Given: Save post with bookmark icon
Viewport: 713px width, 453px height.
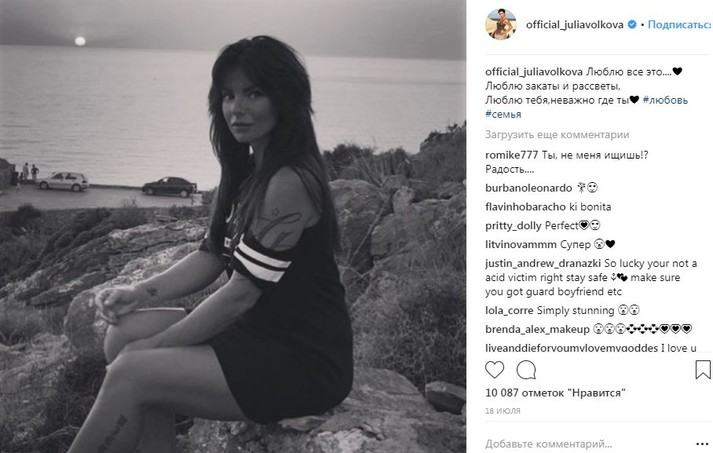Looking at the screenshot, I should (x=703, y=370).
